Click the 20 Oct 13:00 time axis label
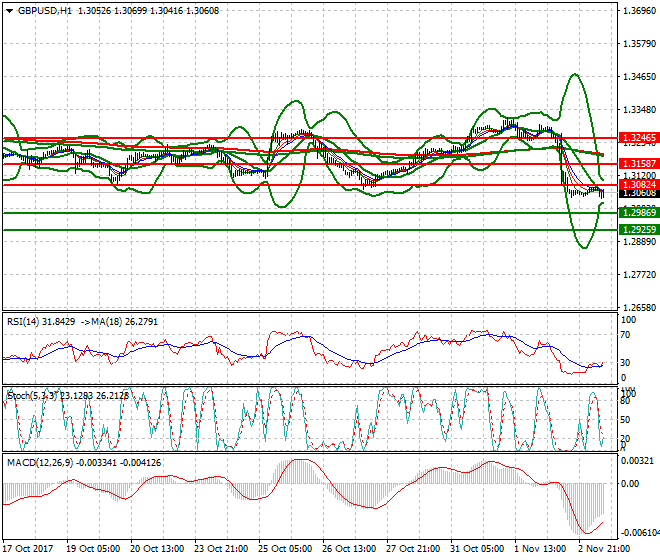Viewport: 660px width, 560px height. 157,549
